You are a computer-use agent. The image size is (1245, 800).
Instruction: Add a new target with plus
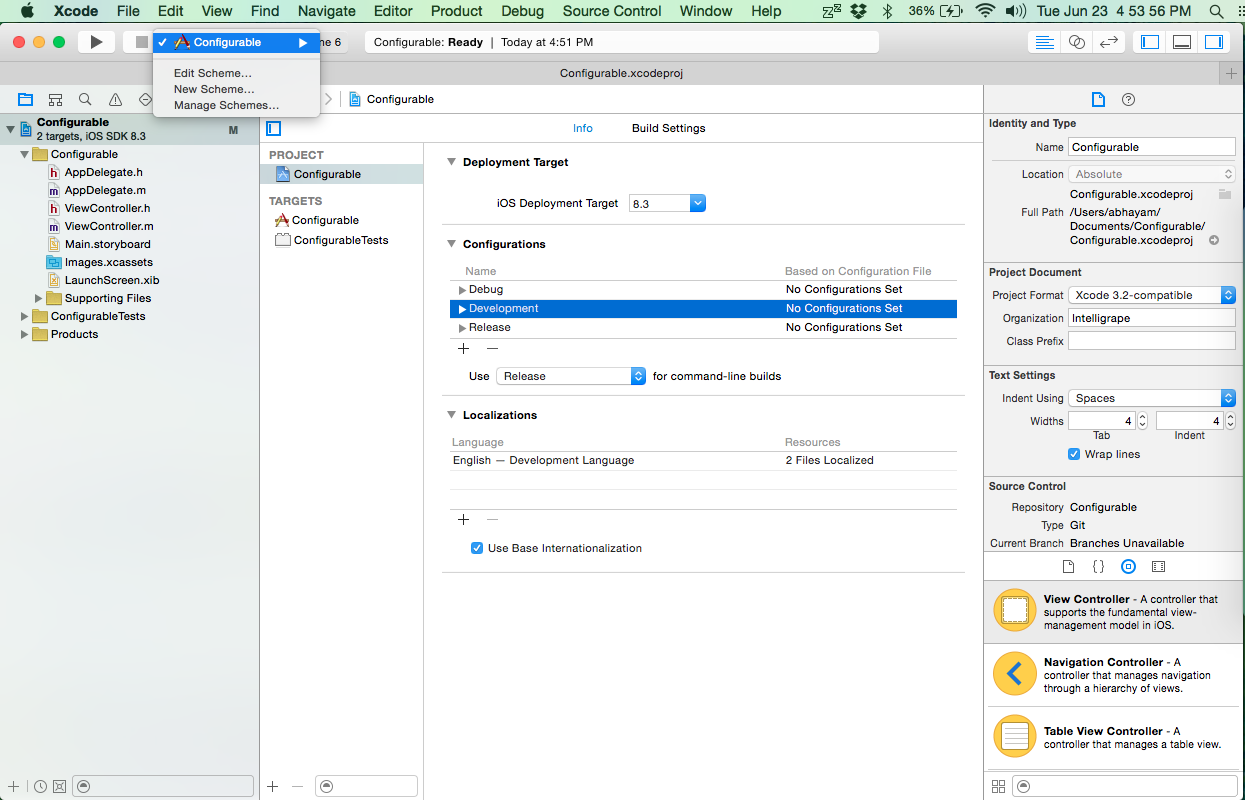pyautogui.click(x=273, y=786)
